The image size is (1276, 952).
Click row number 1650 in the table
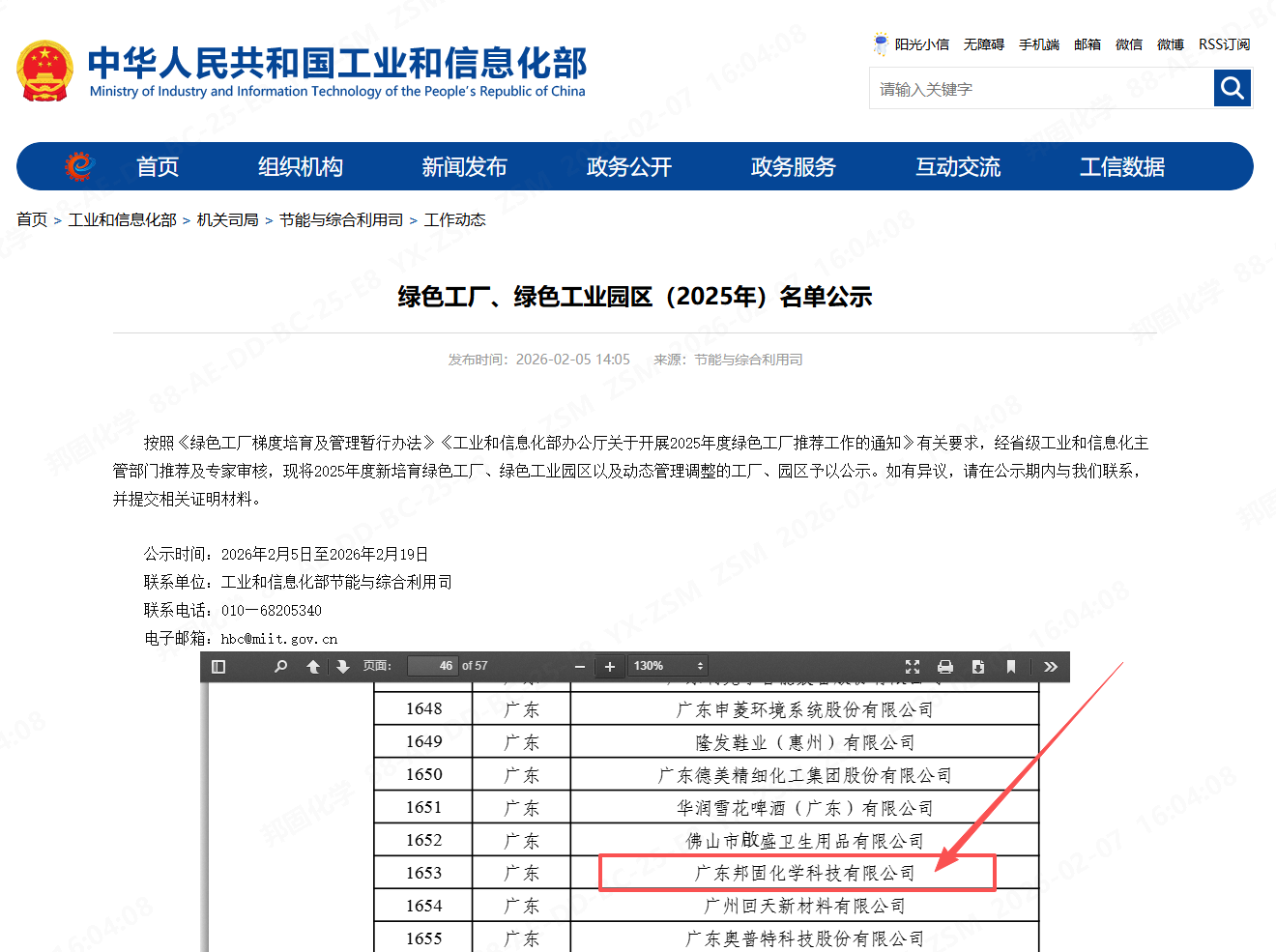tap(423, 775)
